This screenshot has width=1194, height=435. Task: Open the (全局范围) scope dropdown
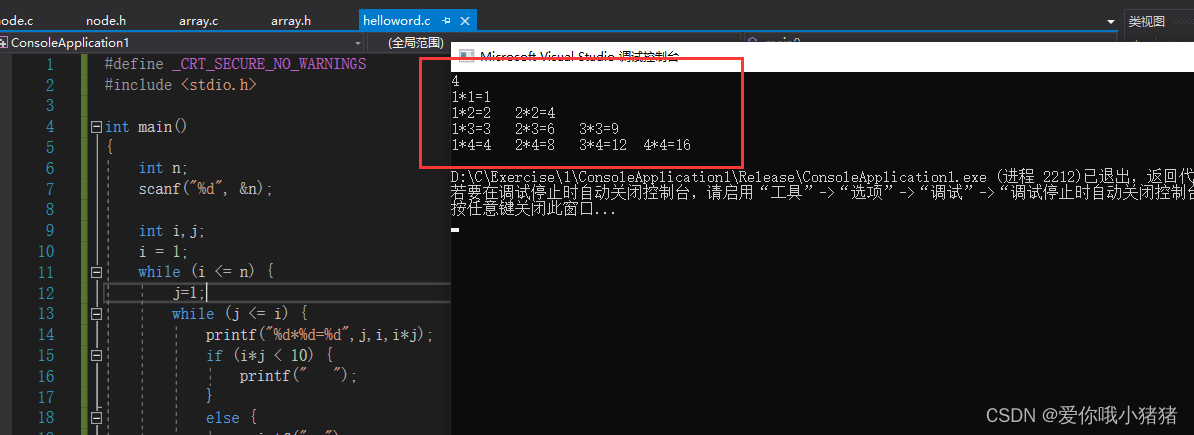point(416,43)
